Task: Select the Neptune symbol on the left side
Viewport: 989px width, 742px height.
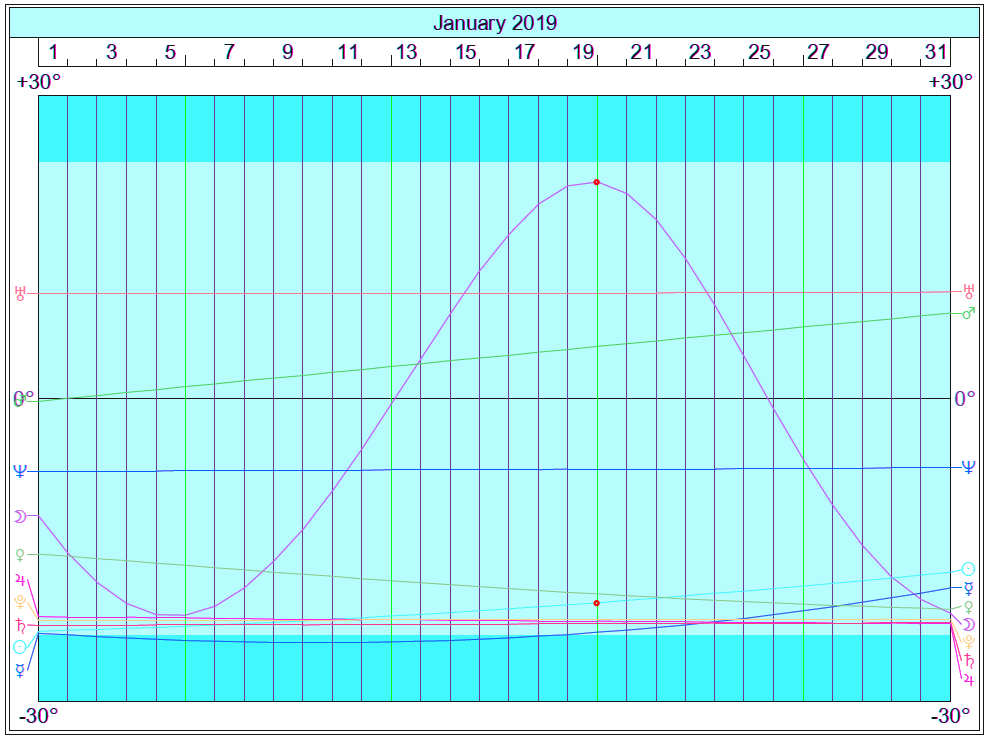Action: [x=20, y=471]
